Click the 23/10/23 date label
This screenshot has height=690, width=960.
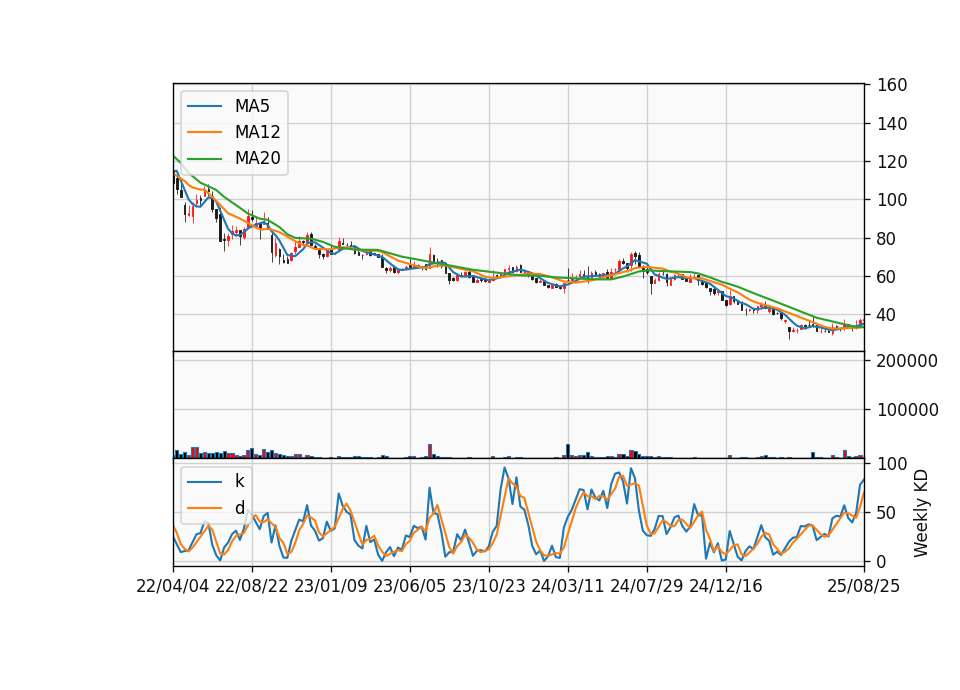(x=489, y=587)
